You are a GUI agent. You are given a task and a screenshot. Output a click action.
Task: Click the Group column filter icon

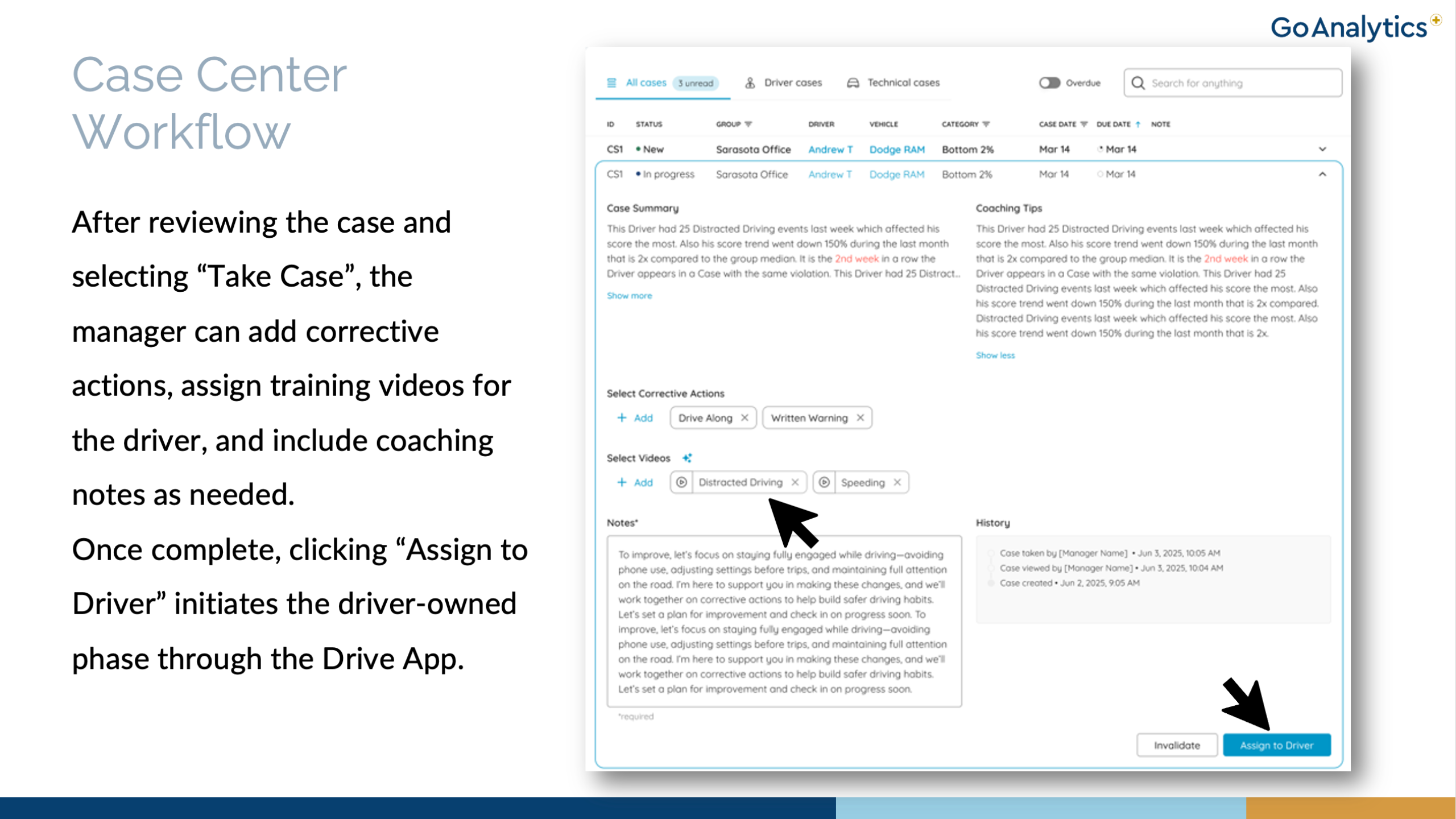click(x=748, y=124)
